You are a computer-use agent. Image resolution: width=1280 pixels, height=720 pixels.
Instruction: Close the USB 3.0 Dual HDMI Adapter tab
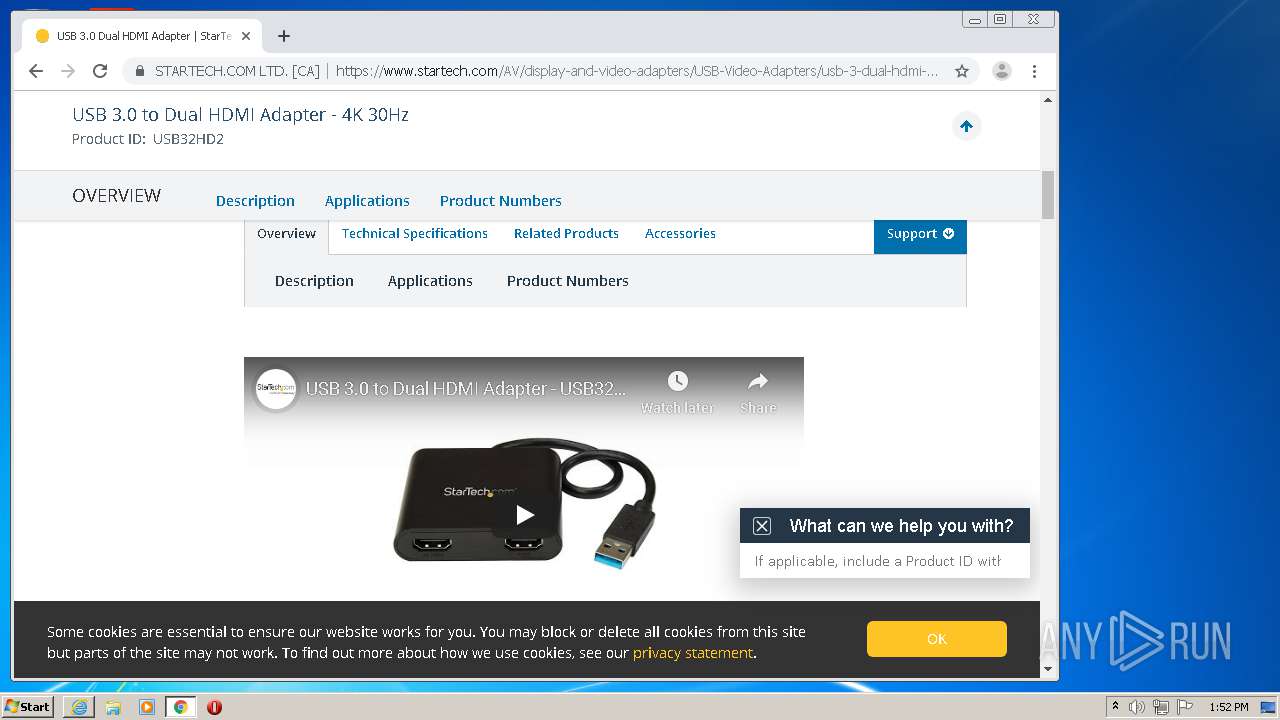coord(246,36)
